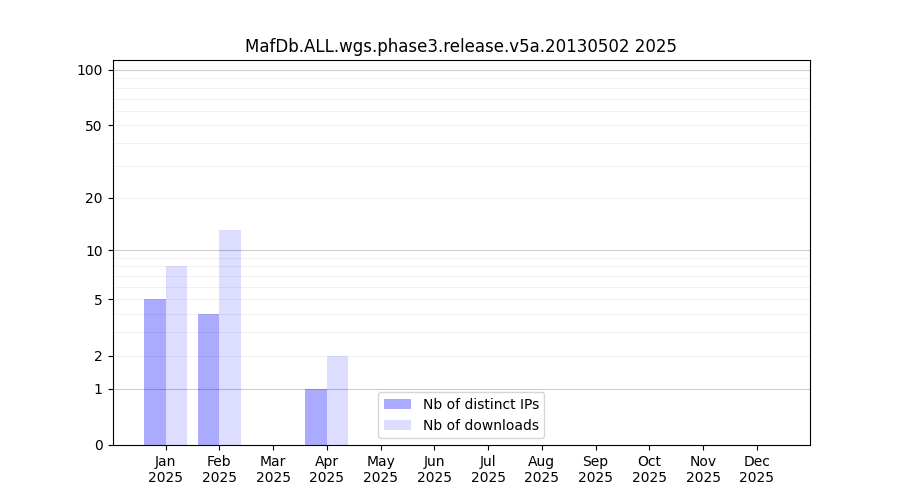This screenshot has width=900, height=500.
Task: Select the tallest February downloads bar
Action: click(230, 337)
